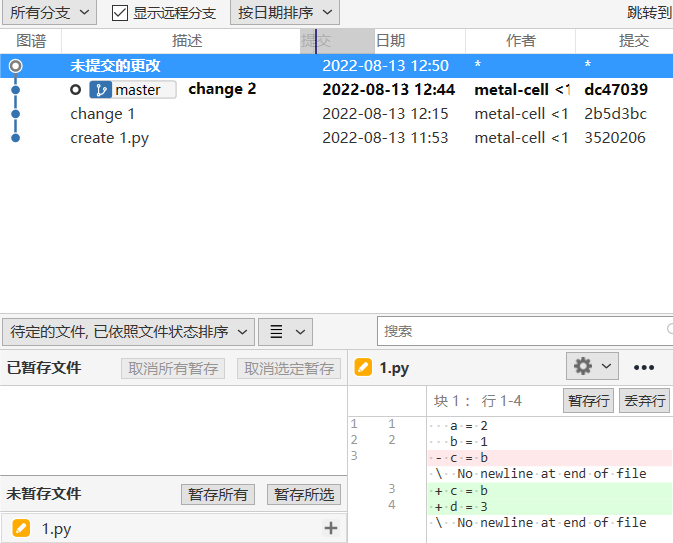The width and height of the screenshot is (673, 543).
Task: Click the 未暂存文件 section header
Action: [x=44, y=494]
